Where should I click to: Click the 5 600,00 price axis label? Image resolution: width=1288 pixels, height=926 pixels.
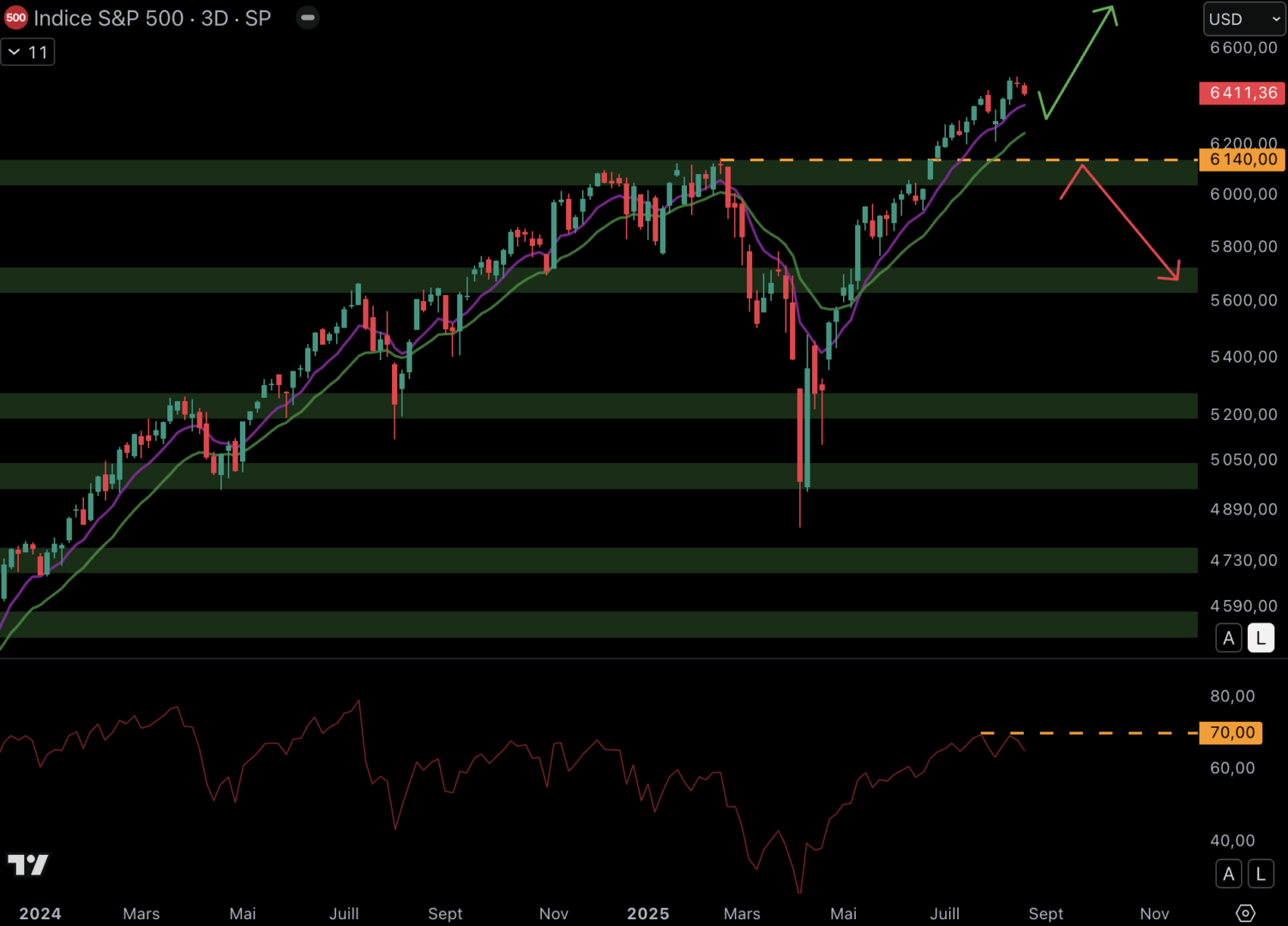(x=1243, y=300)
